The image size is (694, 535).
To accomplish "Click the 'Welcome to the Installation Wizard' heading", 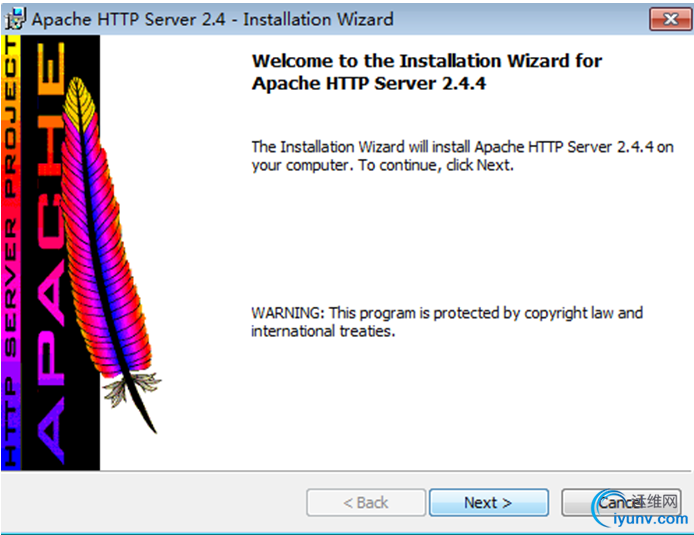I will [x=427, y=72].
